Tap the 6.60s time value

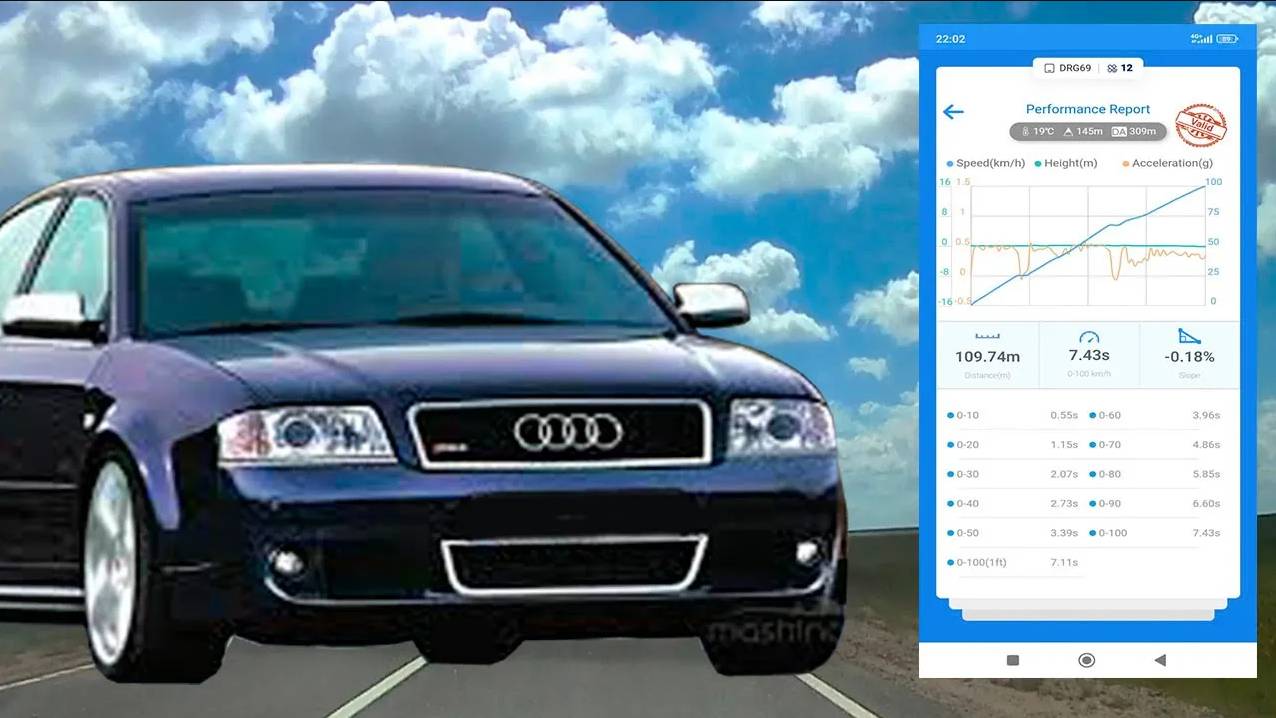tap(1206, 503)
